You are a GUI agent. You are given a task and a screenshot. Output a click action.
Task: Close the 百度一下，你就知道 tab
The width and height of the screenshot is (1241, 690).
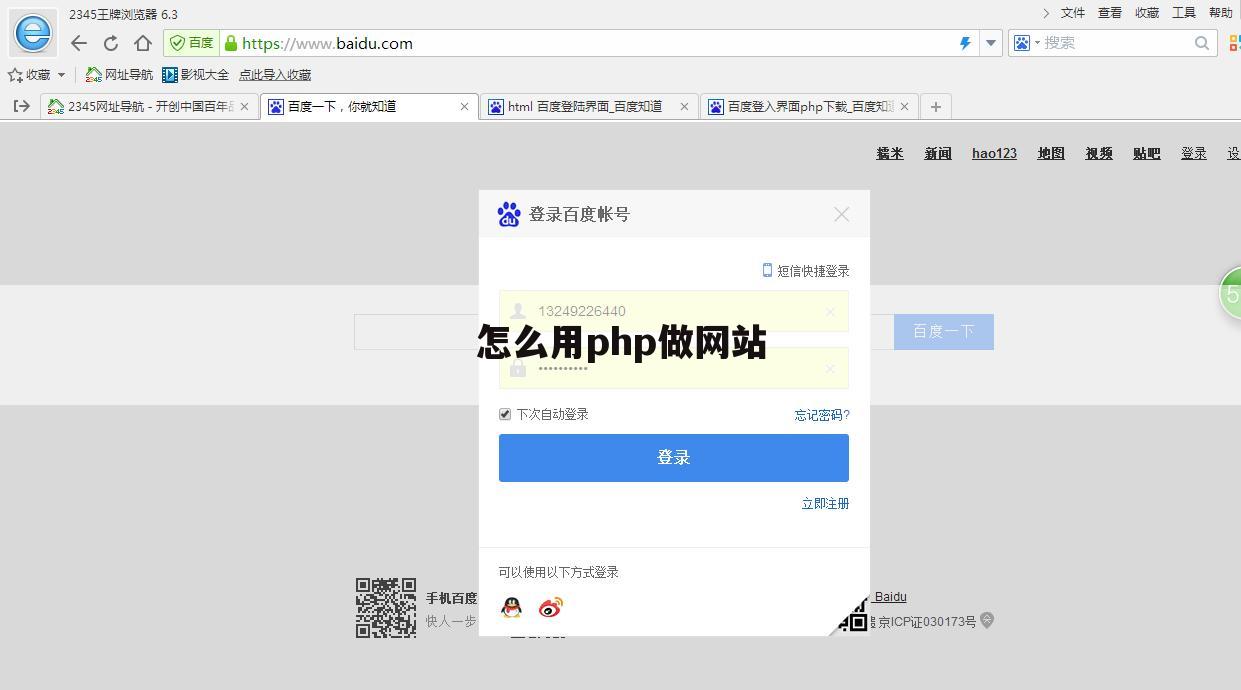tap(464, 106)
